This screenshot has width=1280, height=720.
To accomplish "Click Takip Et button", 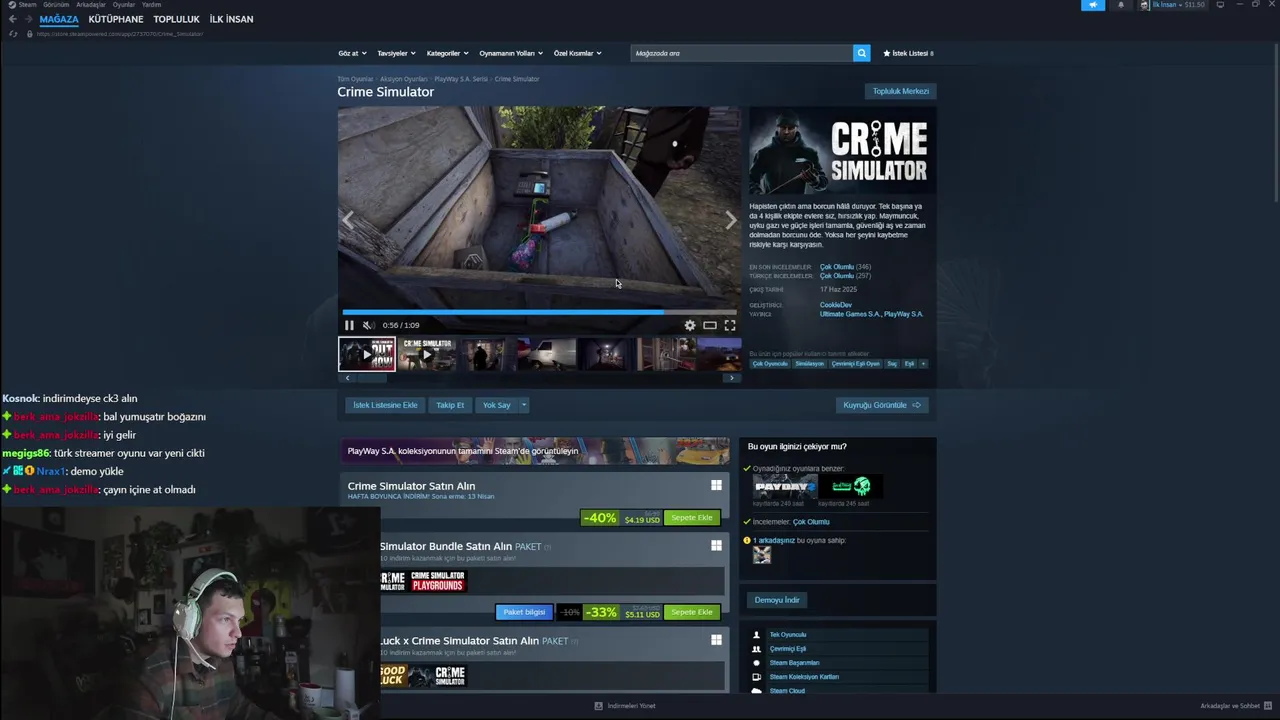I will coord(450,405).
